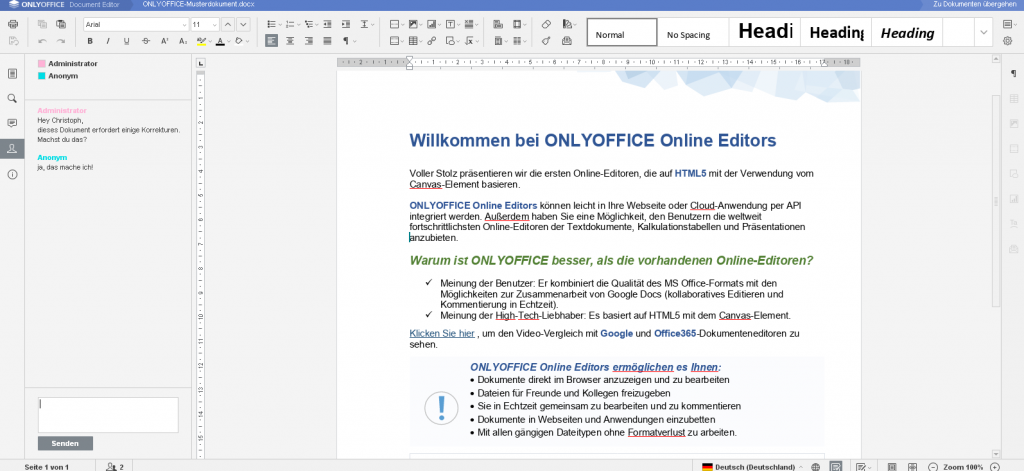This screenshot has height=471, width=1024.
Task: Open the chat panel in left sidebar
Action: [x=12, y=148]
